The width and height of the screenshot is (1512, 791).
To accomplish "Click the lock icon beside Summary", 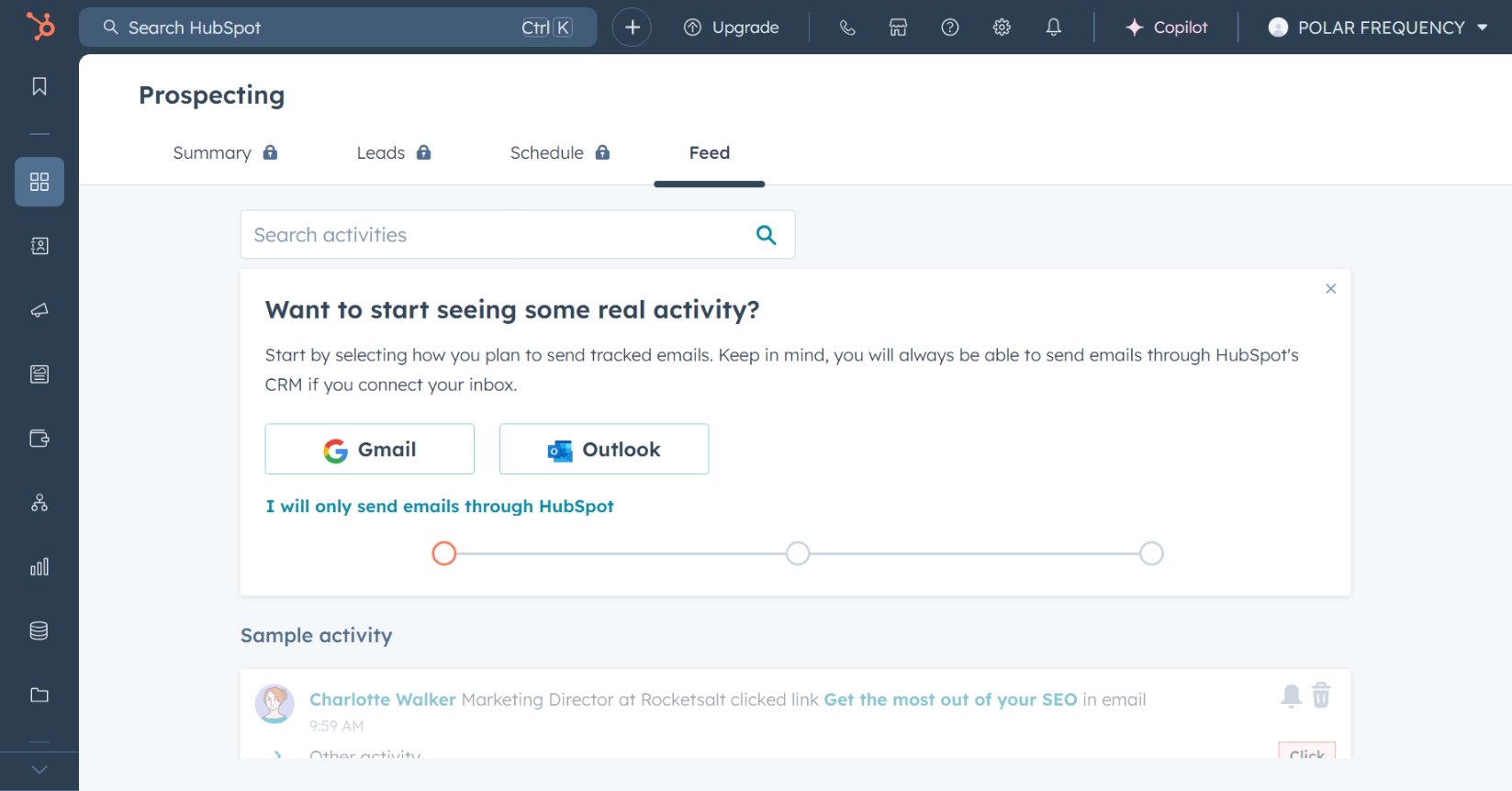I will pos(270,152).
